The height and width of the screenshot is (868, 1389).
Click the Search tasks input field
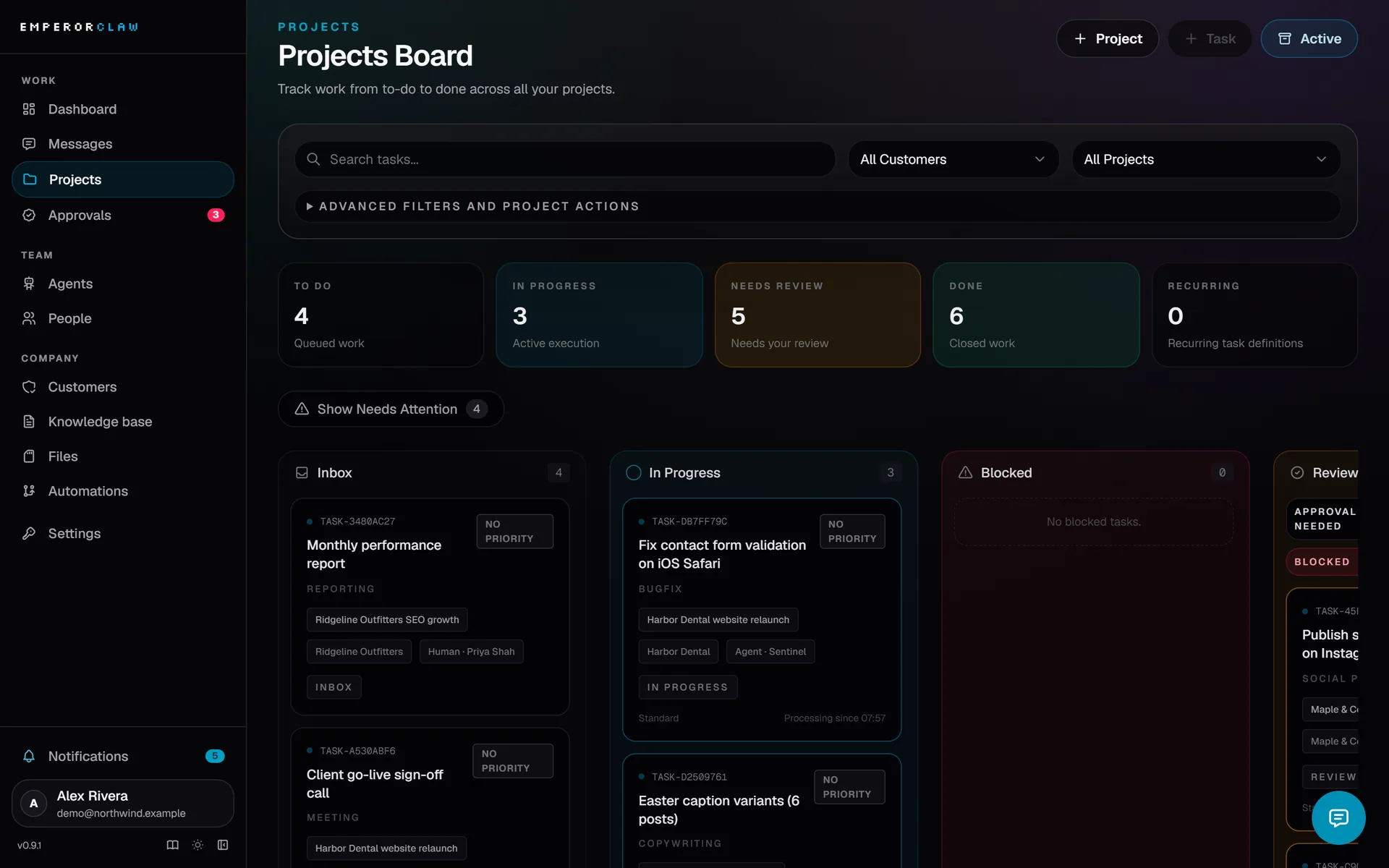point(565,159)
